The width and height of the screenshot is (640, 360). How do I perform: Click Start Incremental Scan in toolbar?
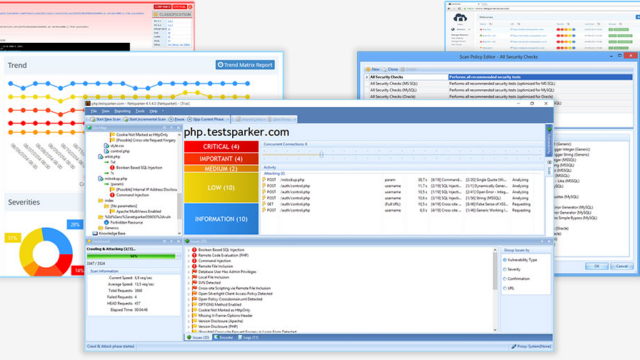tap(144, 119)
